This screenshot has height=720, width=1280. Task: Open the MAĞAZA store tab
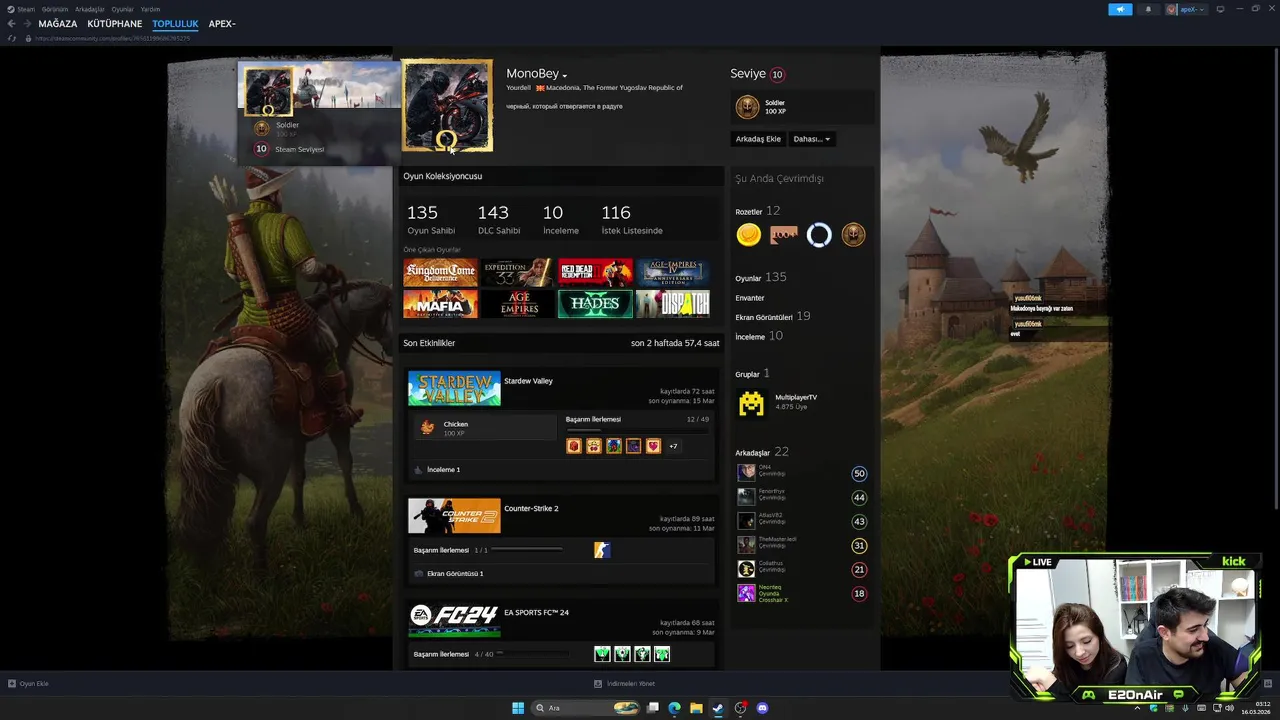click(x=58, y=23)
